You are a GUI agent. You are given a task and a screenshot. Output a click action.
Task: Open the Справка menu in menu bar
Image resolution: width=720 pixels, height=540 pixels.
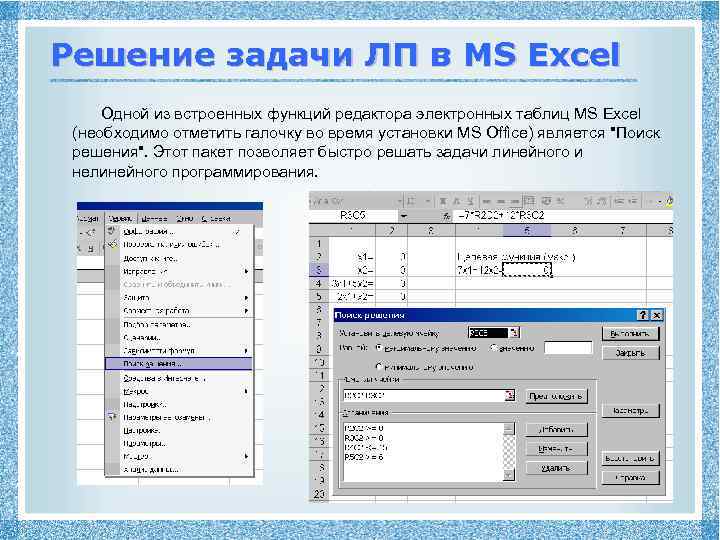pyautogui.click(x=216, y=219)
